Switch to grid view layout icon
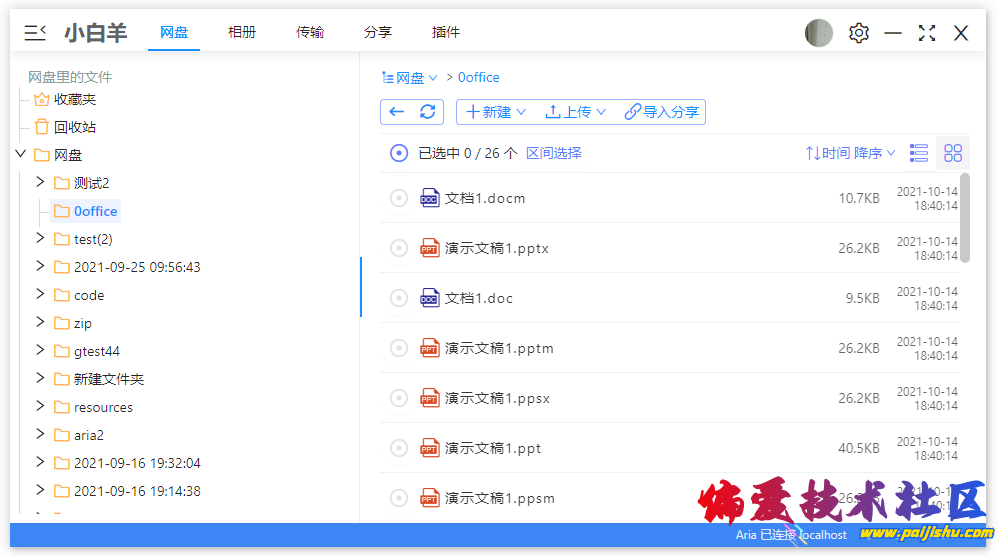Screen dimensions: 1000x557 [x=953, y=153]
